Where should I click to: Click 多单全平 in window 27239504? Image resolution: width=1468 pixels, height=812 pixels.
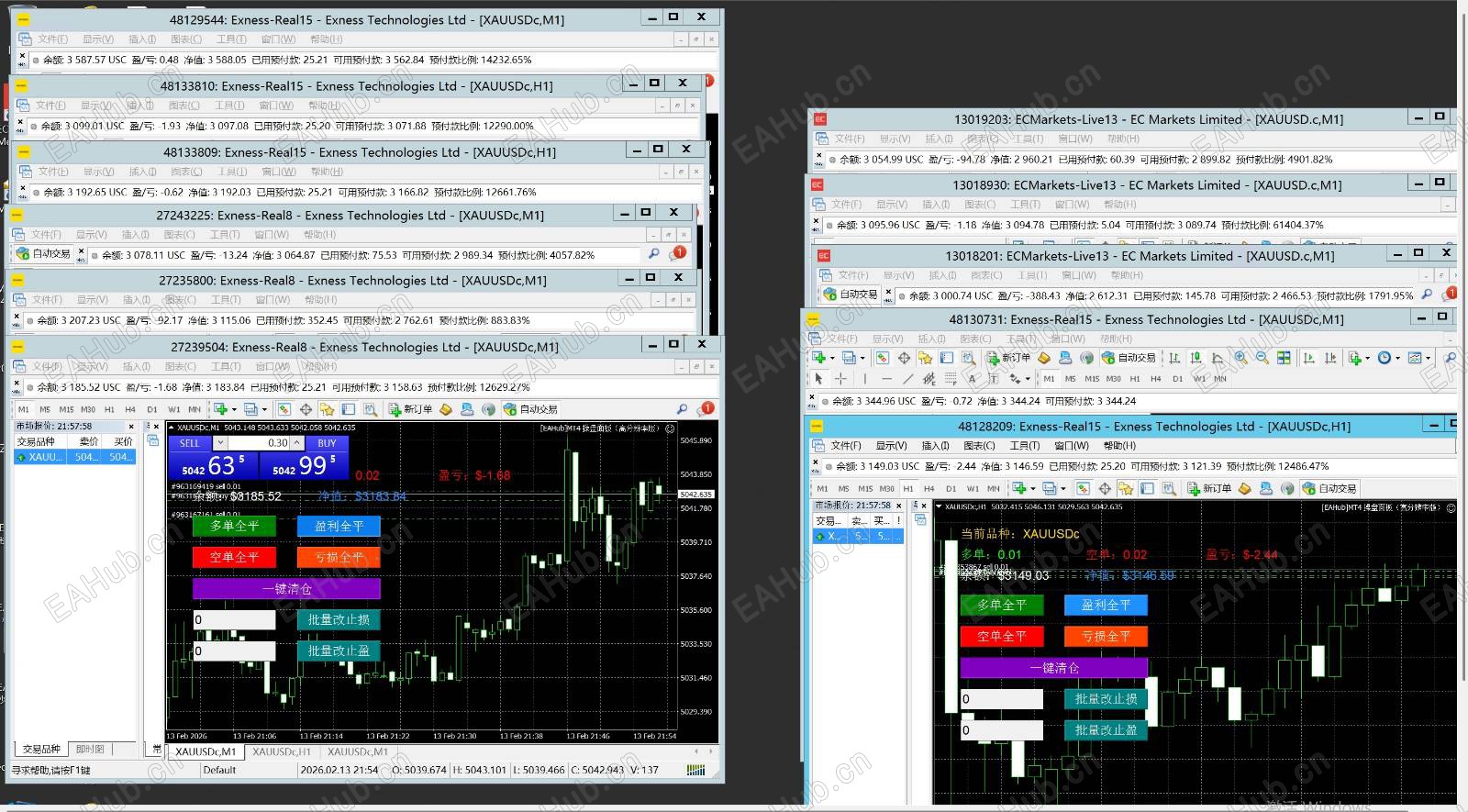[x=235, y=526]
